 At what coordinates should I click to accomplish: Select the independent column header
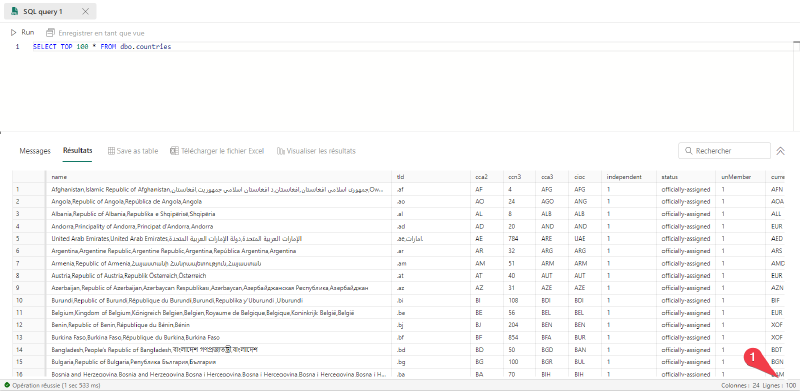coord(628,177)
